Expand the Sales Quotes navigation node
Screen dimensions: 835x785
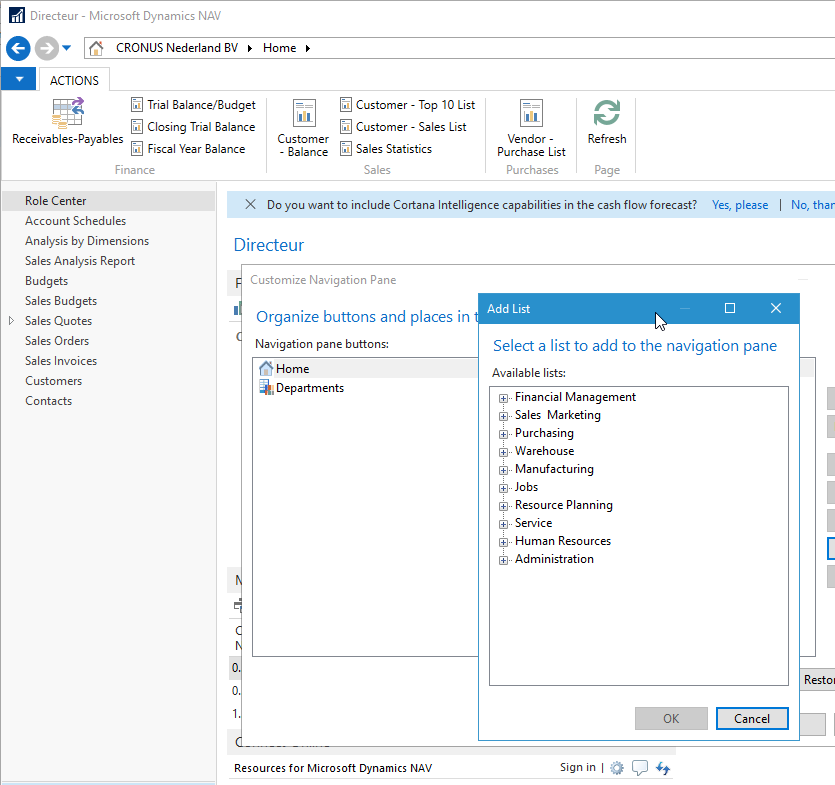11,321
